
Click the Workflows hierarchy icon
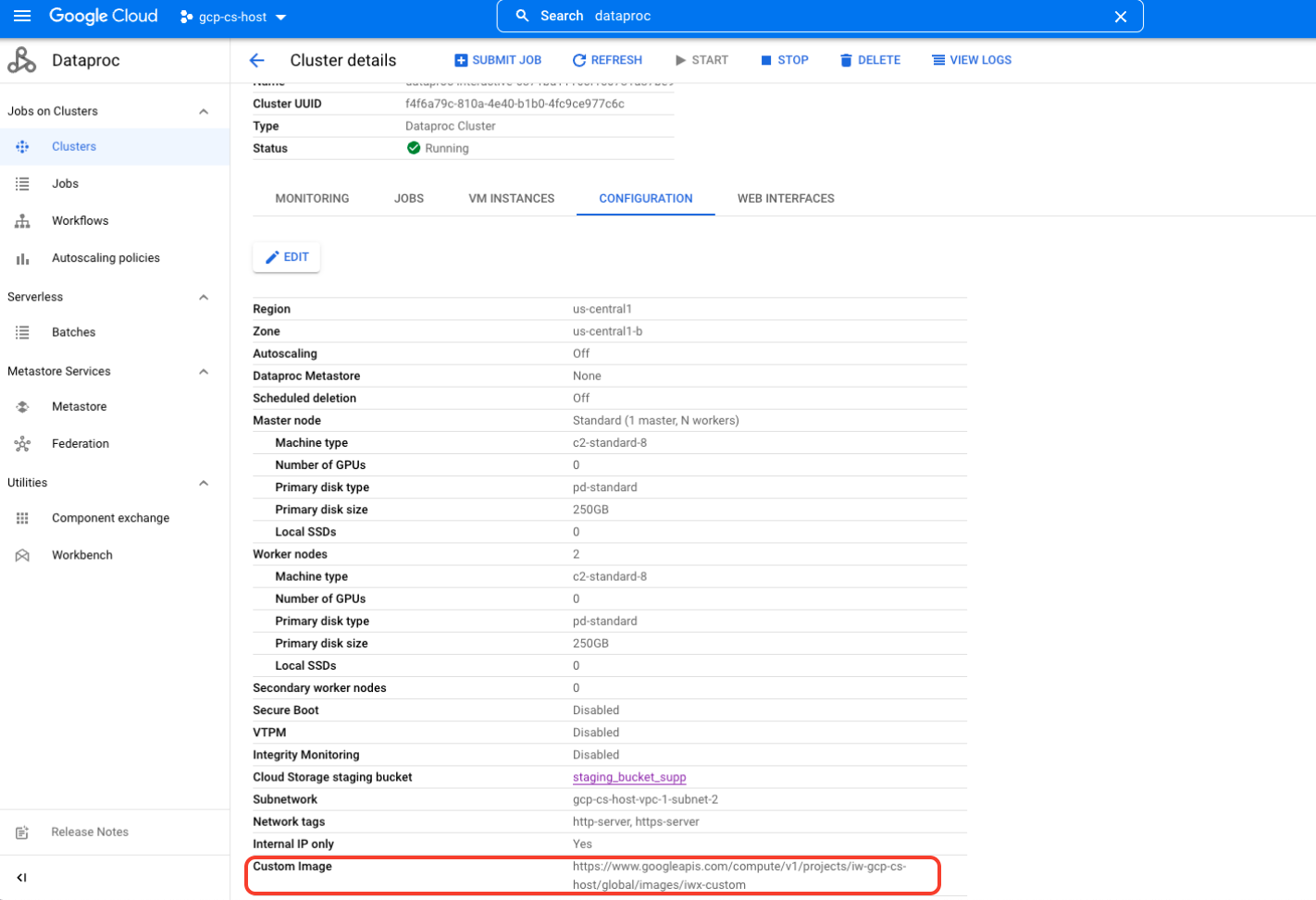(22, 221)
